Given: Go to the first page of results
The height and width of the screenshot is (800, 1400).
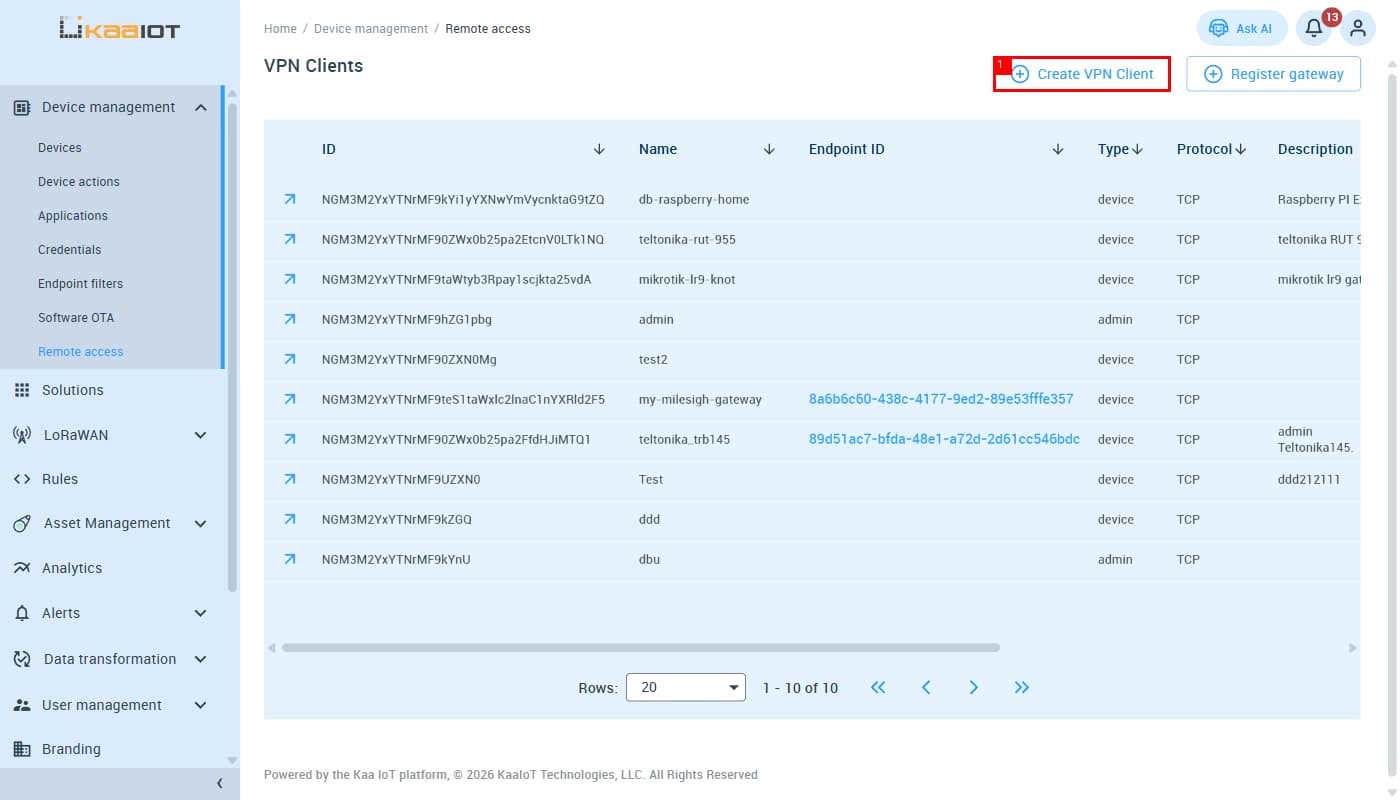Looking at the screenshot, I should pos(878,687).
